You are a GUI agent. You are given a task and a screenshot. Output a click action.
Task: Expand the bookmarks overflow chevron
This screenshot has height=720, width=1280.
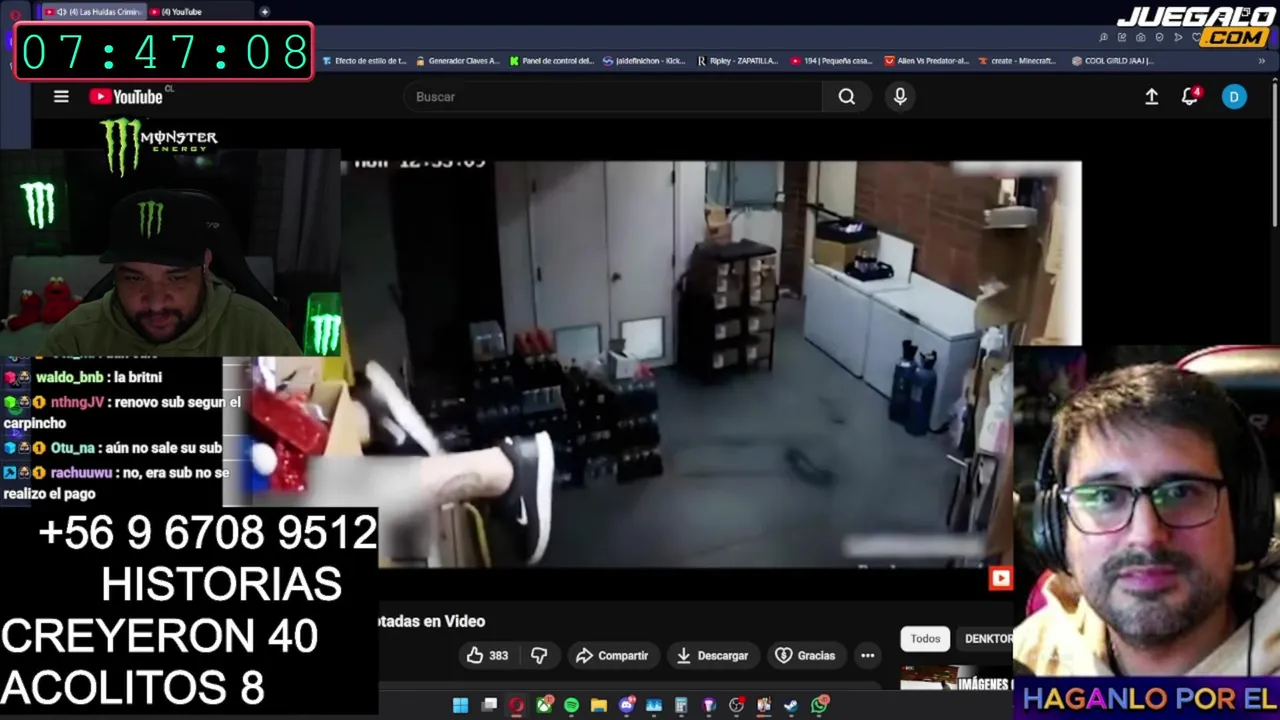(1261, 61)
